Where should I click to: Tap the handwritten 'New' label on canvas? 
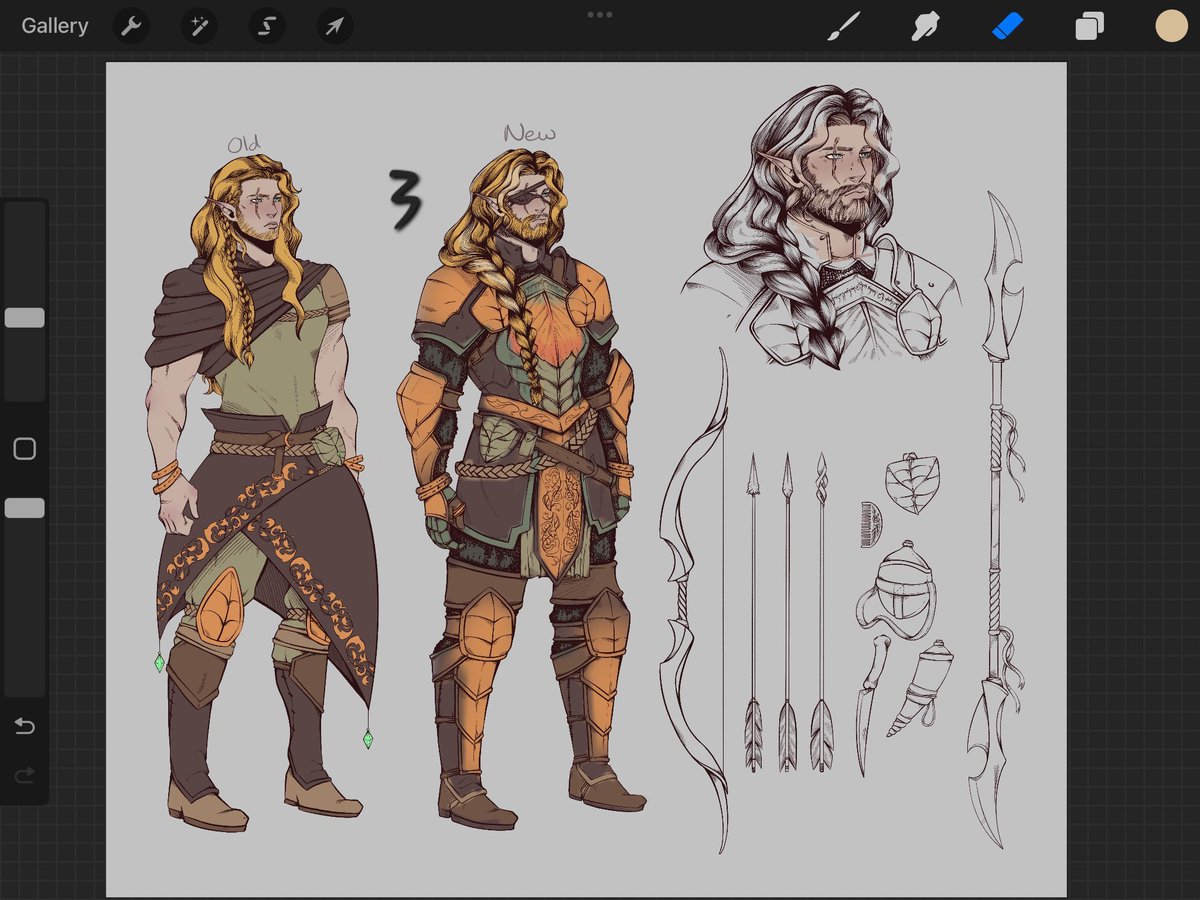[x=530, y=133]
